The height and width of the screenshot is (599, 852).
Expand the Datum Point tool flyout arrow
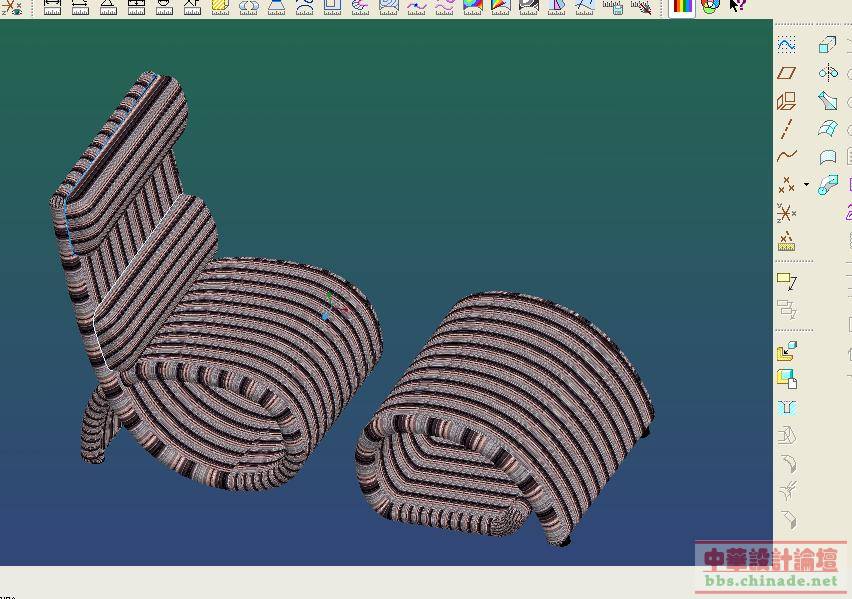coord(806,185)
